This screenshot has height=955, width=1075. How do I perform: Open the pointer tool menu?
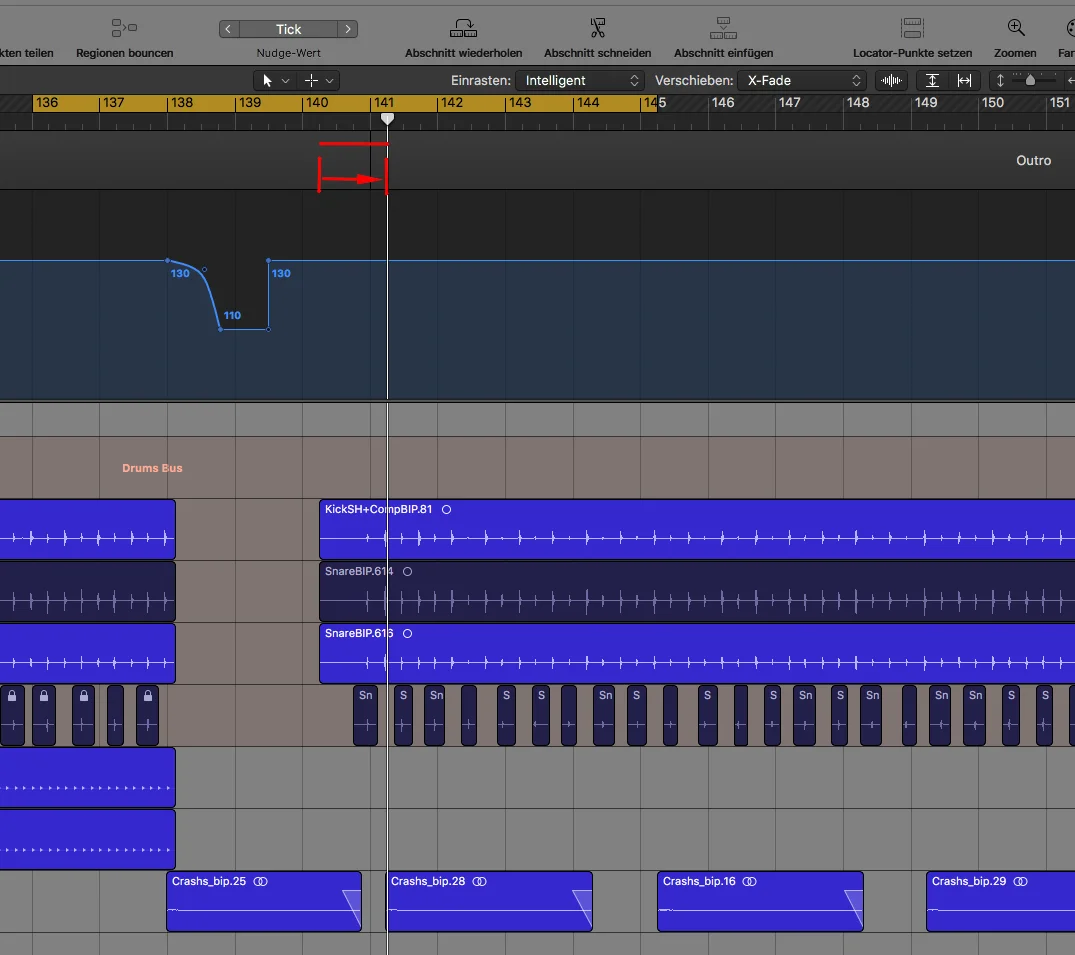pos(275,80)
